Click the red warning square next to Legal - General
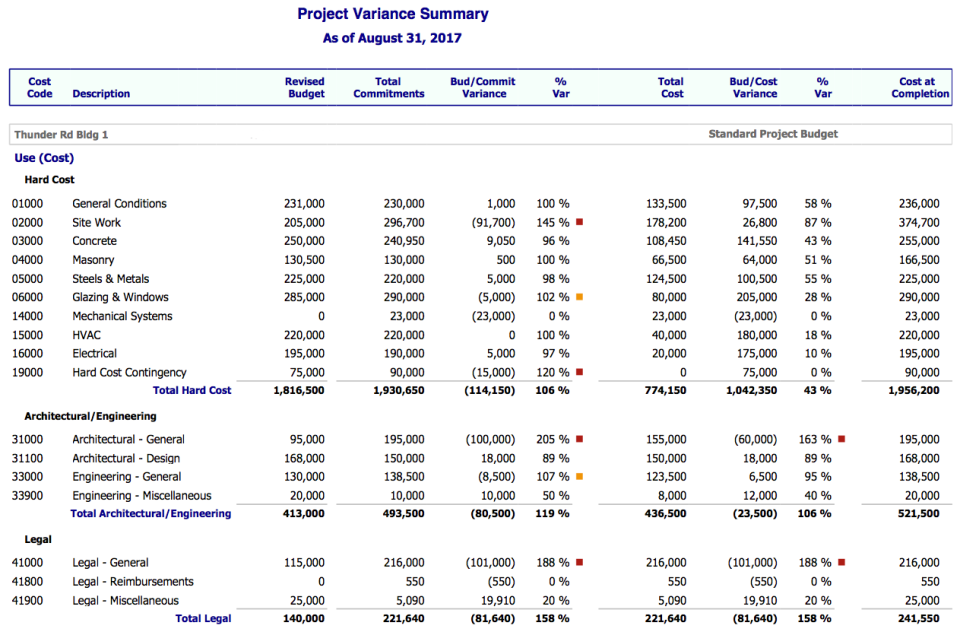Screen dimensions: 960x632 [x=580, y=561]
